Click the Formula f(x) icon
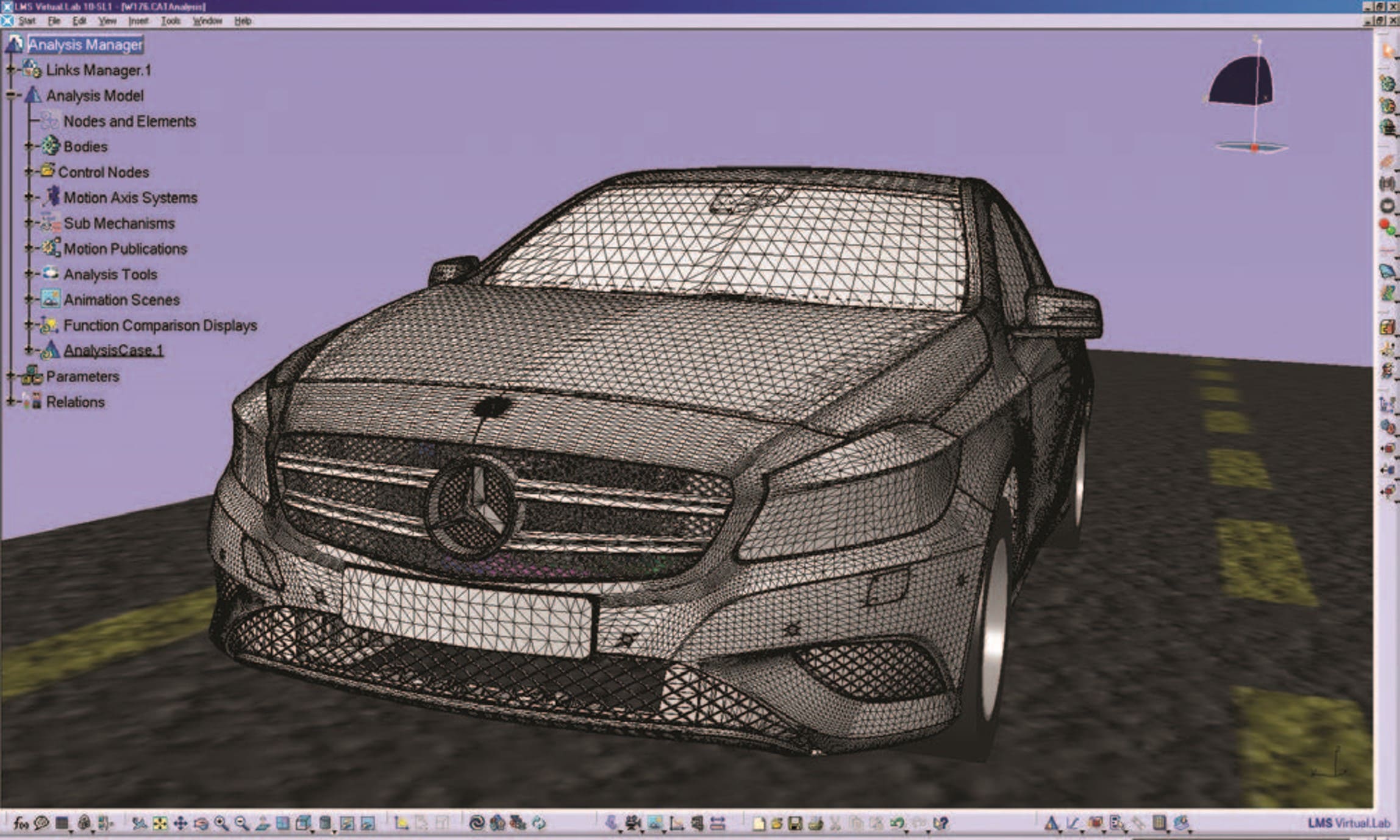The height and width of the screenshot is (840, 1400). tap(21, 824)
